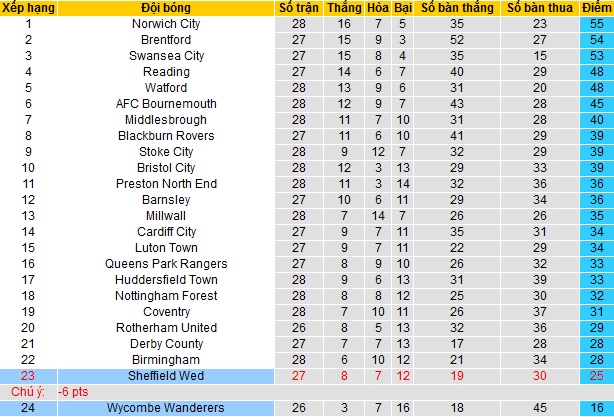Click Wycombe Wanderers' 16 points cell
Viewport: 614px width, 417px height.
pos(594,408)
